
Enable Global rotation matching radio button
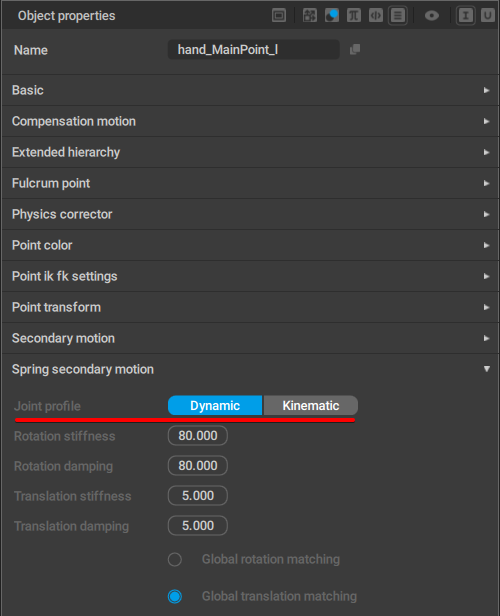[x=175, y=559]
